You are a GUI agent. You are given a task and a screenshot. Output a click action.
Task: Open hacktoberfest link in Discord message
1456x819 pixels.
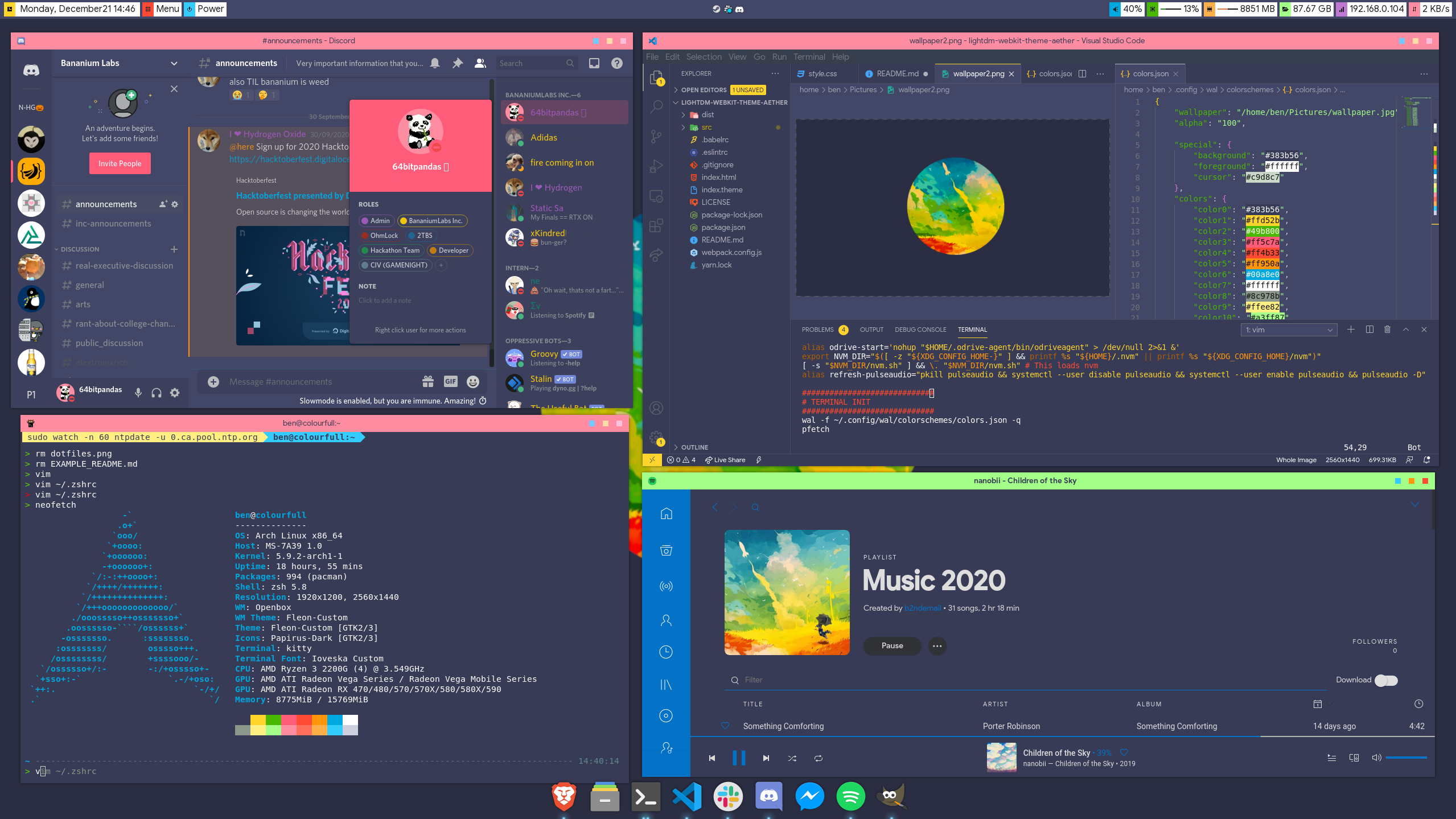coord(289,159)
